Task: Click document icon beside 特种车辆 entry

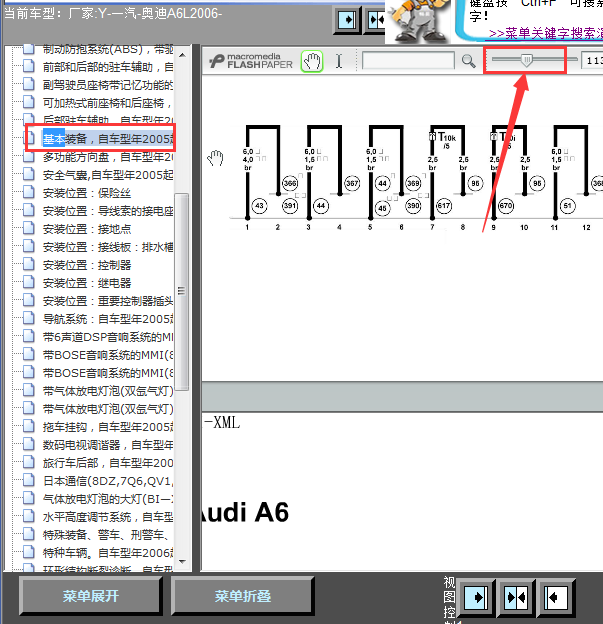Action: coord(29,552)
